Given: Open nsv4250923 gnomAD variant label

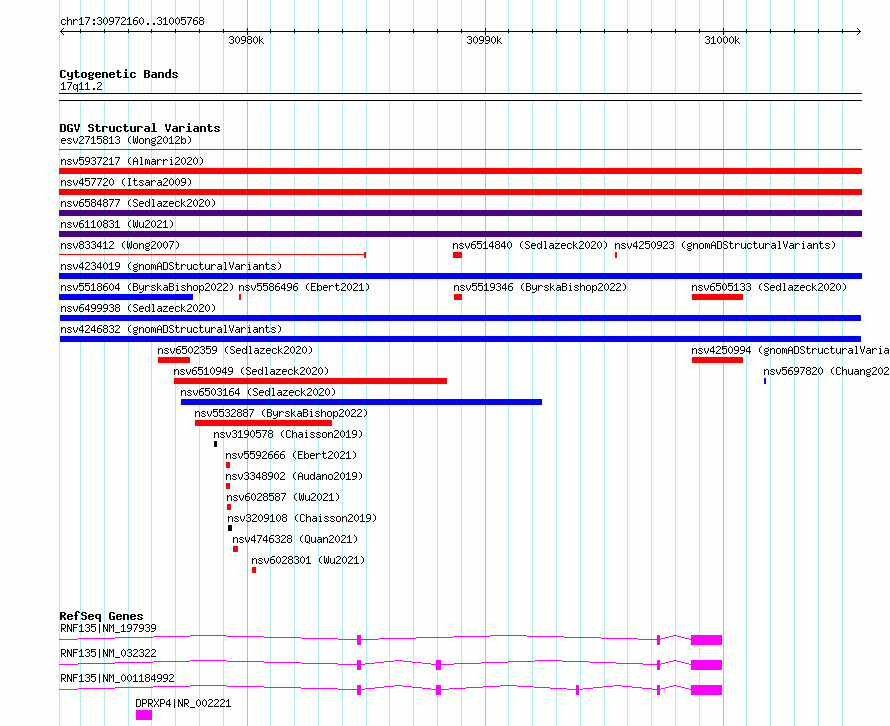Looking at the screenshot, I should [725, 245].
